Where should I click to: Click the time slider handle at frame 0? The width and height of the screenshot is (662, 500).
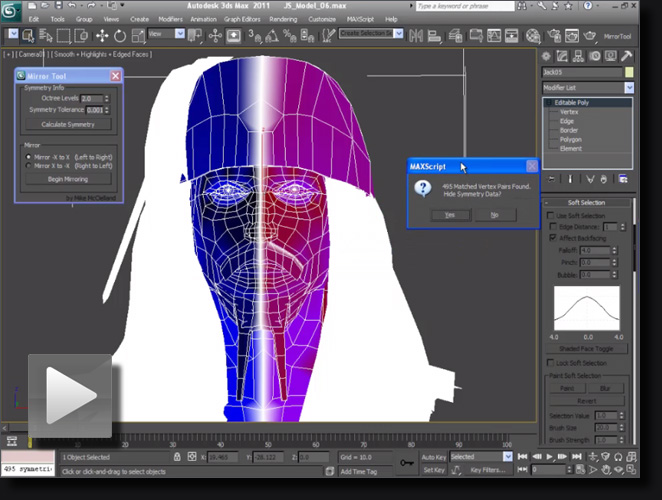[30, 442]
